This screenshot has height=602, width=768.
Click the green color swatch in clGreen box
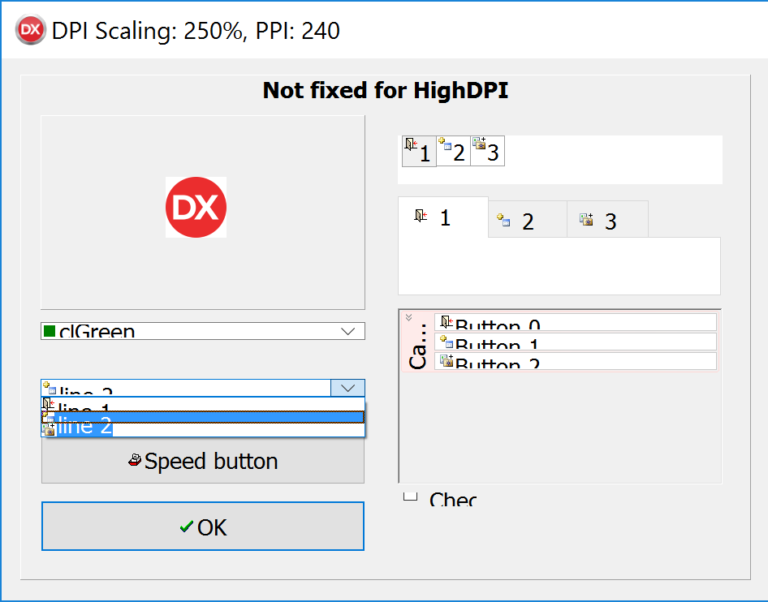[x=49, y=332]
